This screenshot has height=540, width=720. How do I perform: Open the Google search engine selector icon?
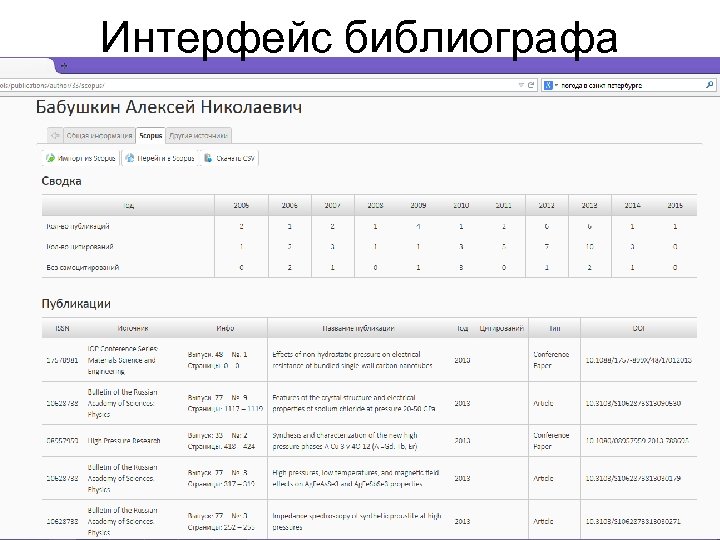[548, 85]
